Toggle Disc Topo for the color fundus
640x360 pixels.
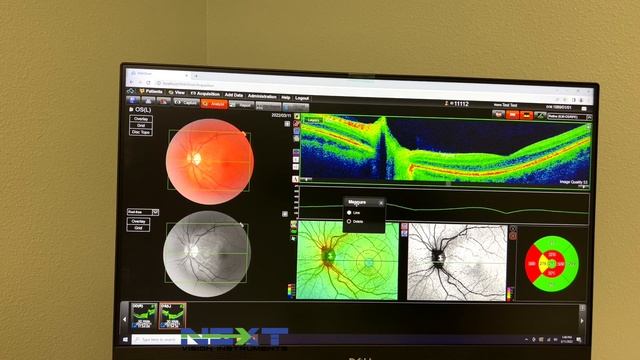[141, 132]
